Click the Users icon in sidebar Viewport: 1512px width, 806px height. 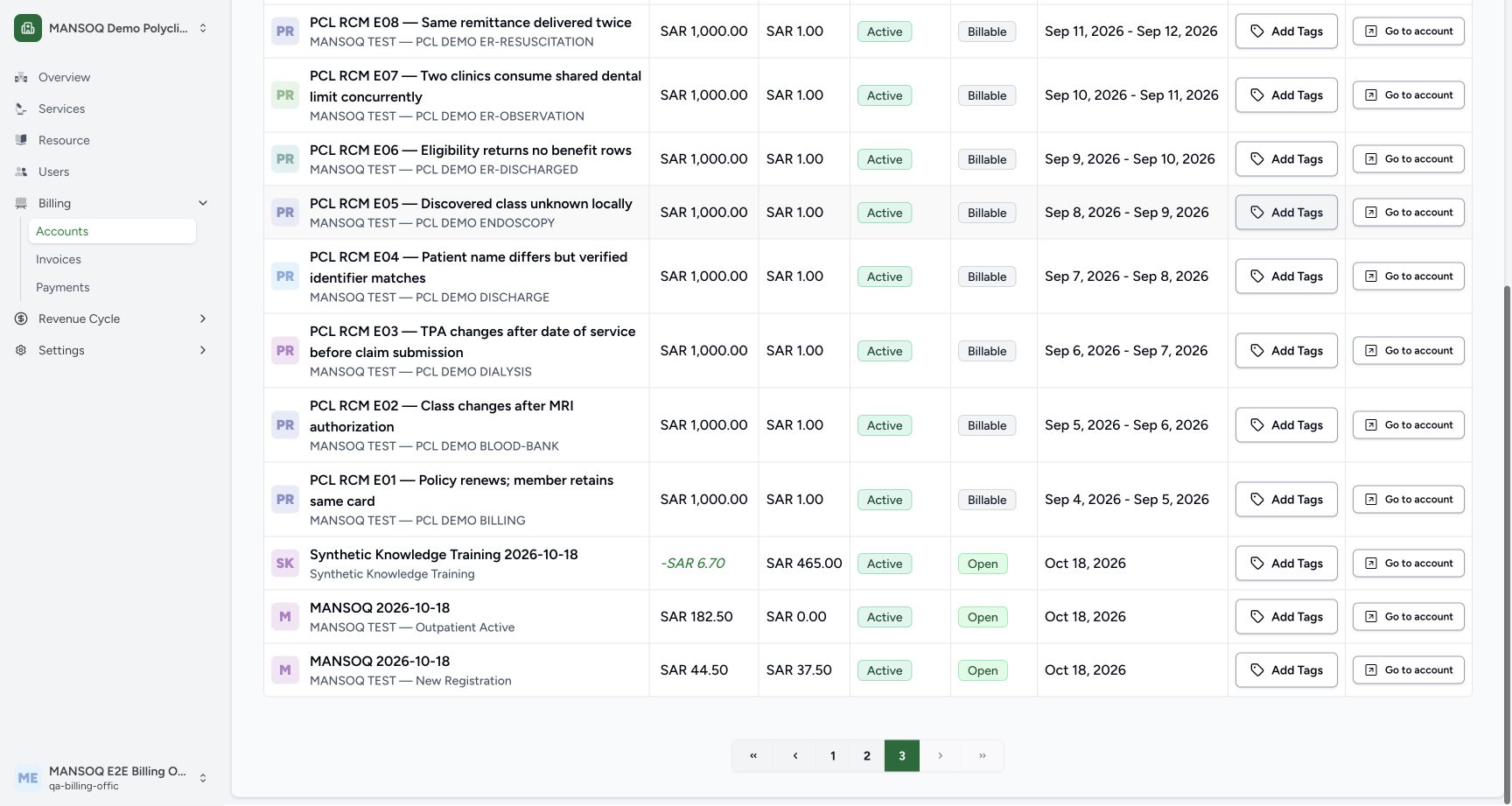click(21, 172)
